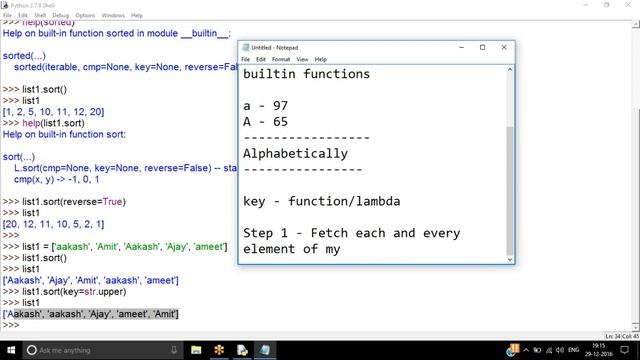
Task: Open the taskbar clock showing 19:15
Action: (598, 350)
